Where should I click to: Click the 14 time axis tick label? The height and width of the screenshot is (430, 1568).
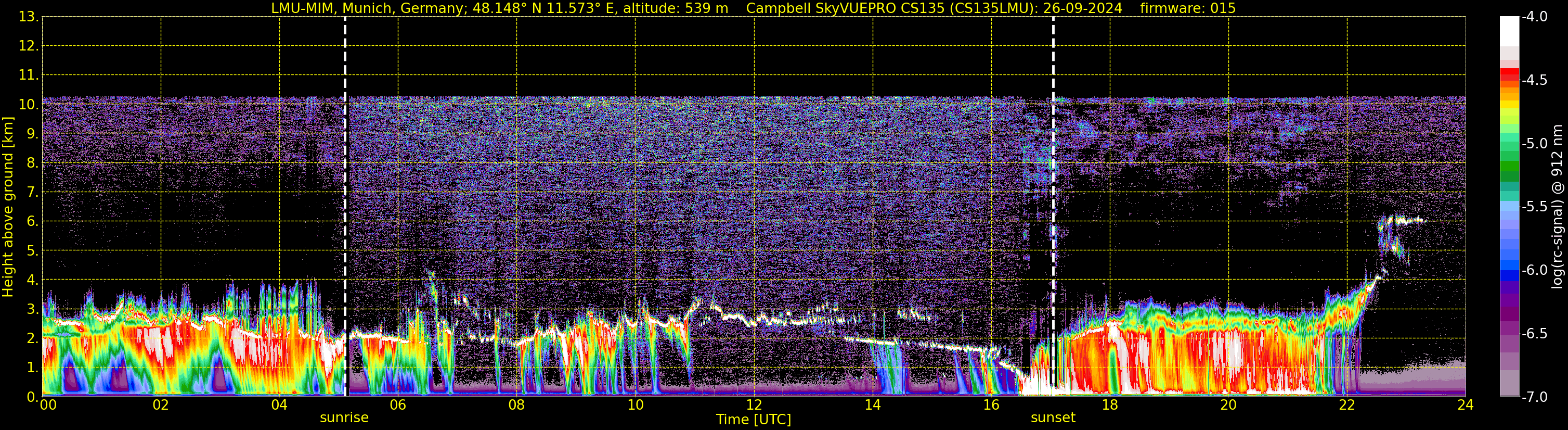[x=873, y=405]
